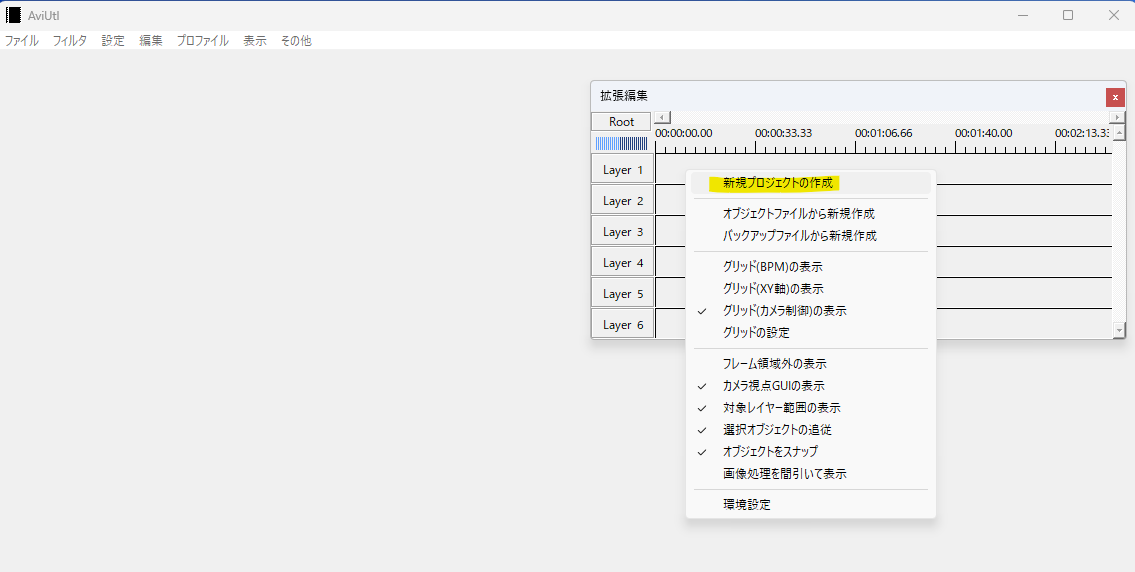The height and width of the screenshot is (572, 1135).
Task: Choose オブジェクトファイルから新規作成
Action: [811, 214]
